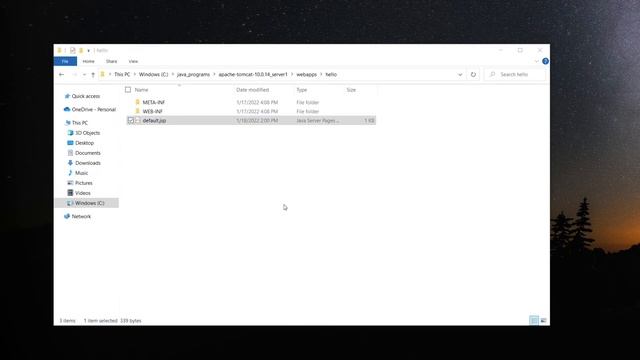Click webapps breadcrumb in address bar
Image resolution: width=640 pixels, height=360 pixels.
coord(307,74)
